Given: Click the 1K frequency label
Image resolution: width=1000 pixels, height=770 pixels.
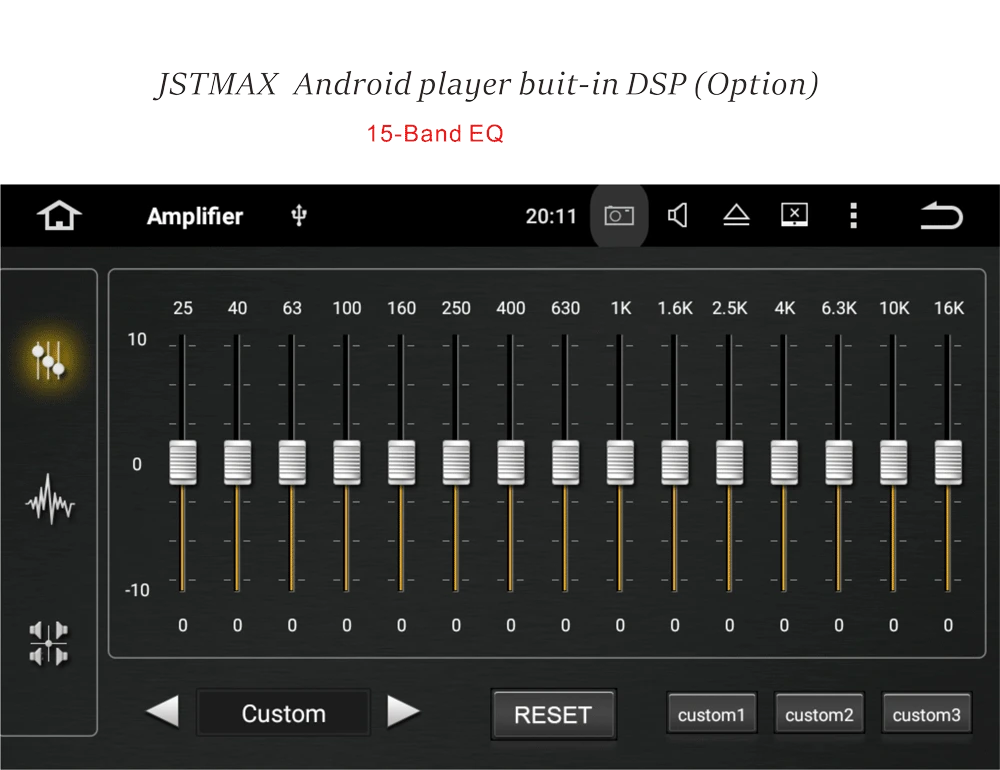Looking at the screenshot, I should coord(621,308).
